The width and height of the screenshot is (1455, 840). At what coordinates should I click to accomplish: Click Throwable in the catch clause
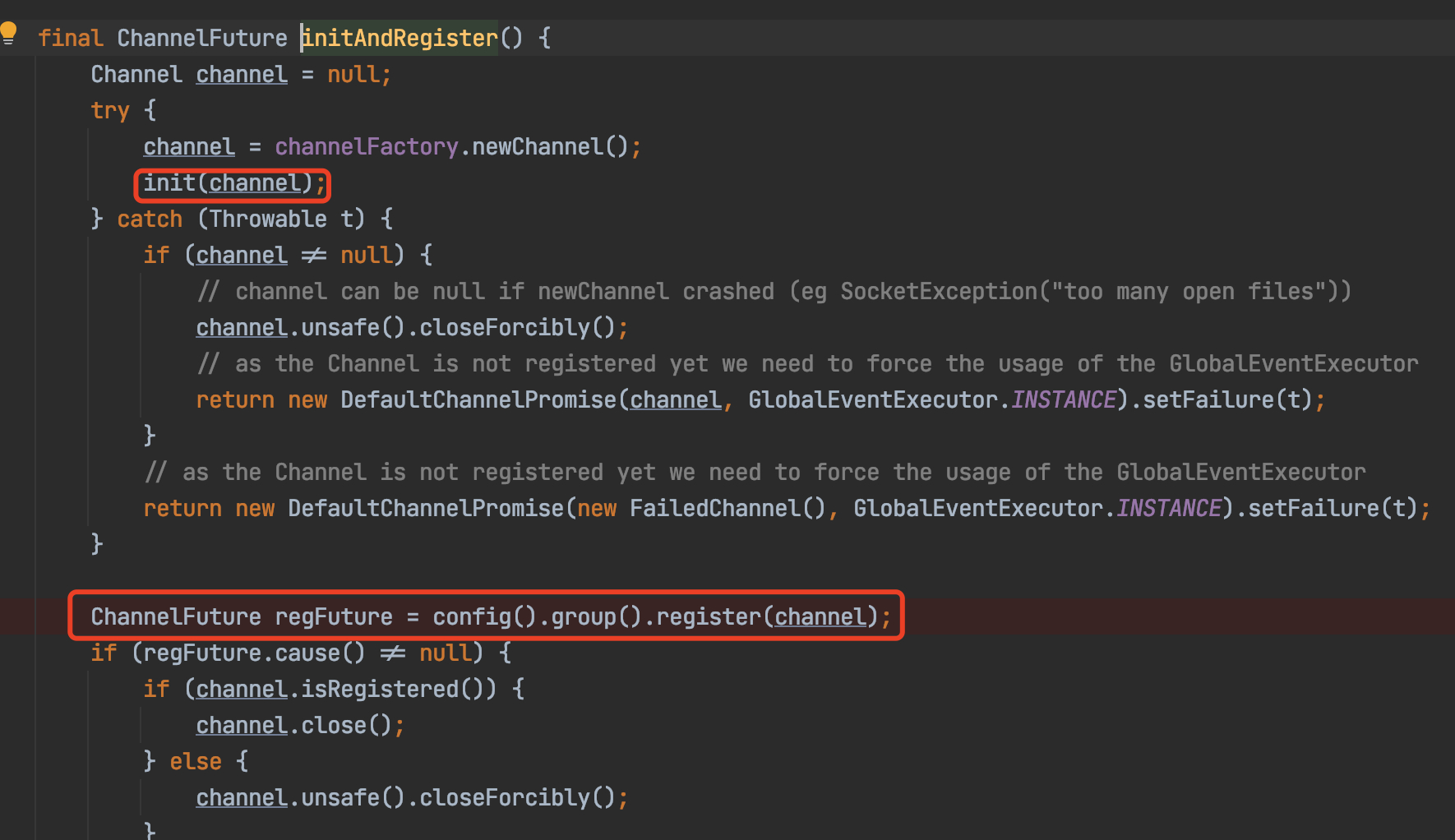(268, 219)
